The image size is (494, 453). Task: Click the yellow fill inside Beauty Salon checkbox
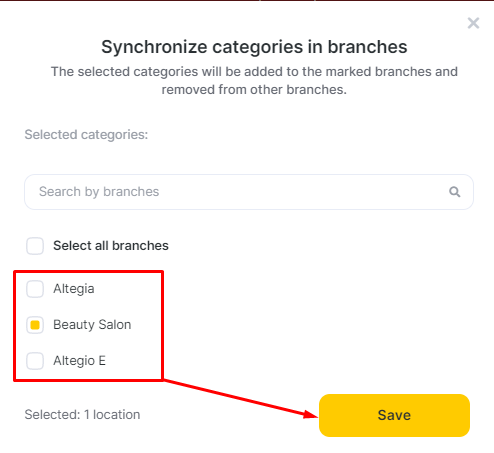tap(35, 325)
